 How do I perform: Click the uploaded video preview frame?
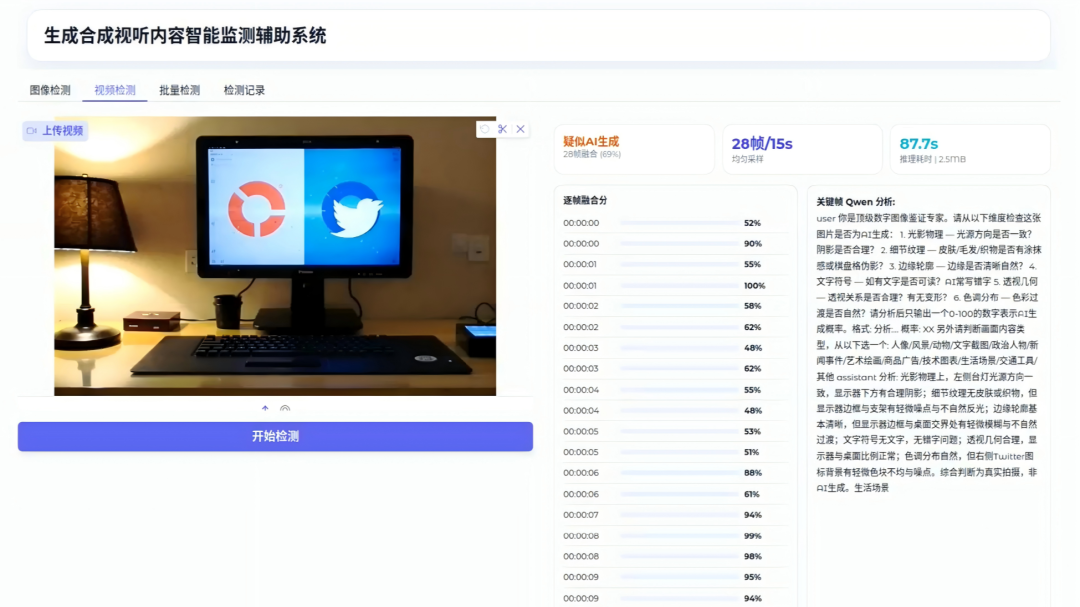tap(275, 256)
